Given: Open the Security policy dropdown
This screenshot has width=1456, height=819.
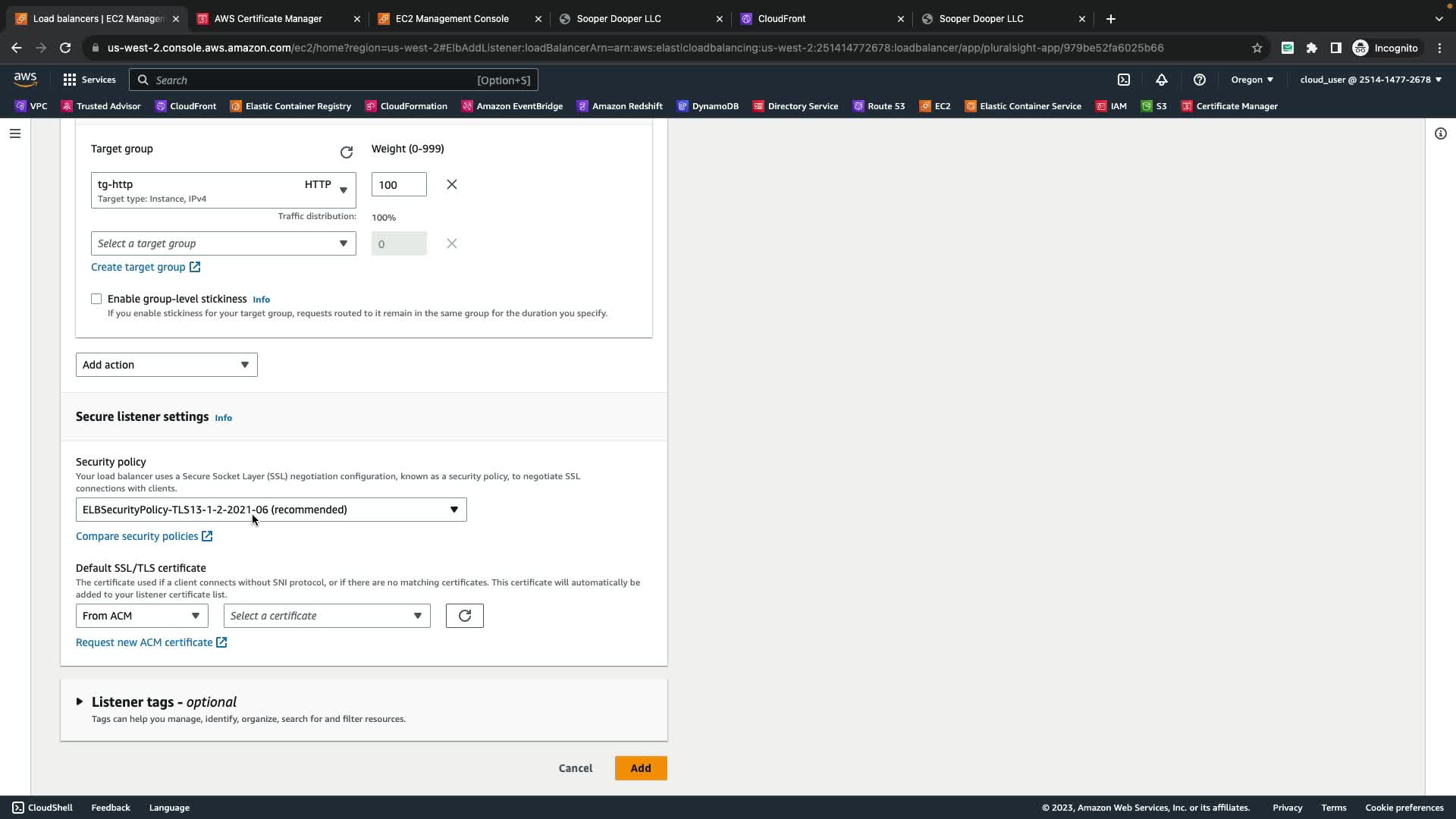Looking at the screenshot, I should (x=271, y=510).
